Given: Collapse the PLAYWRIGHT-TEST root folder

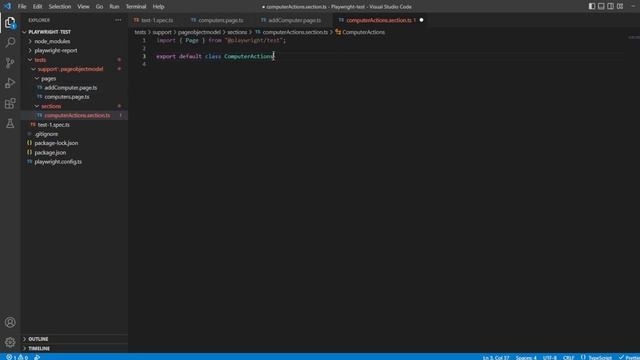Looking at the screenshot, I should click(x=49, y=32).
